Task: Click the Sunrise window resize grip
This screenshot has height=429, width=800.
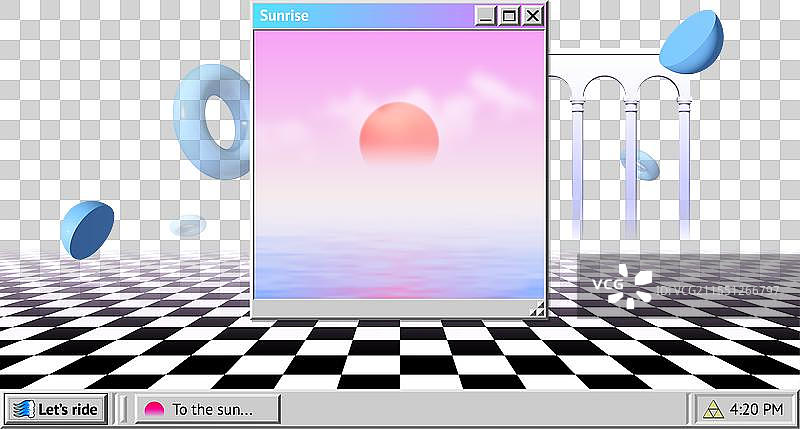Action: pos(537,310)
